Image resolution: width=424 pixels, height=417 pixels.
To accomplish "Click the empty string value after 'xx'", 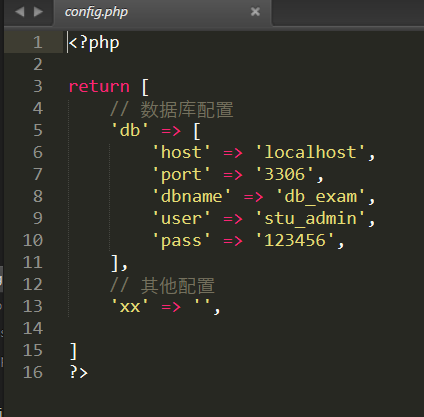I will tap(202, 303).
